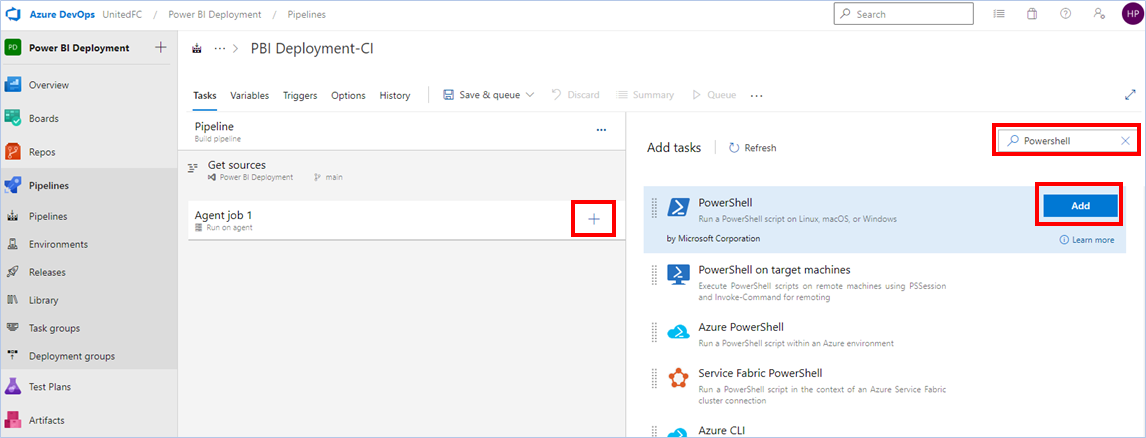Open the toolbar more actions ellipsis
Screen dimensions: 1146x438
click(x=756, y=95)
